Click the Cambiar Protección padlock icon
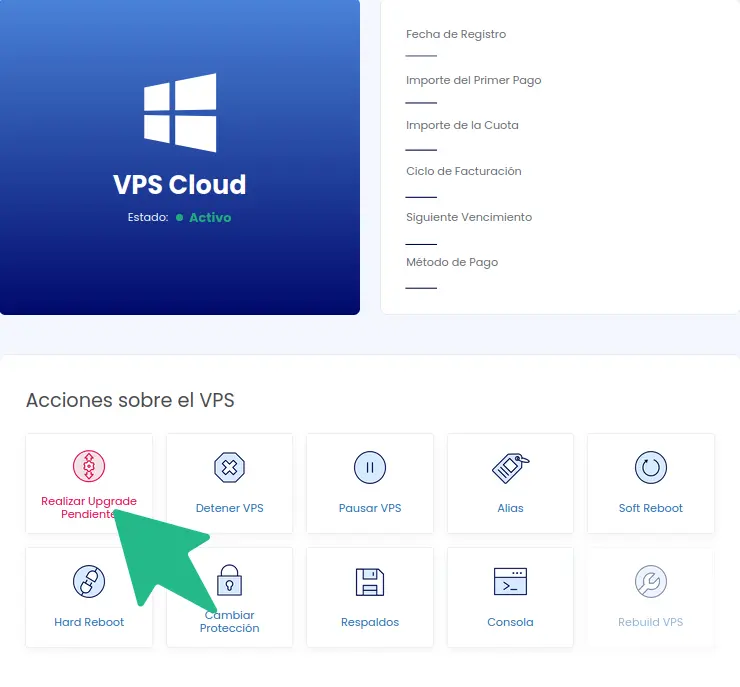 [229, 580]
